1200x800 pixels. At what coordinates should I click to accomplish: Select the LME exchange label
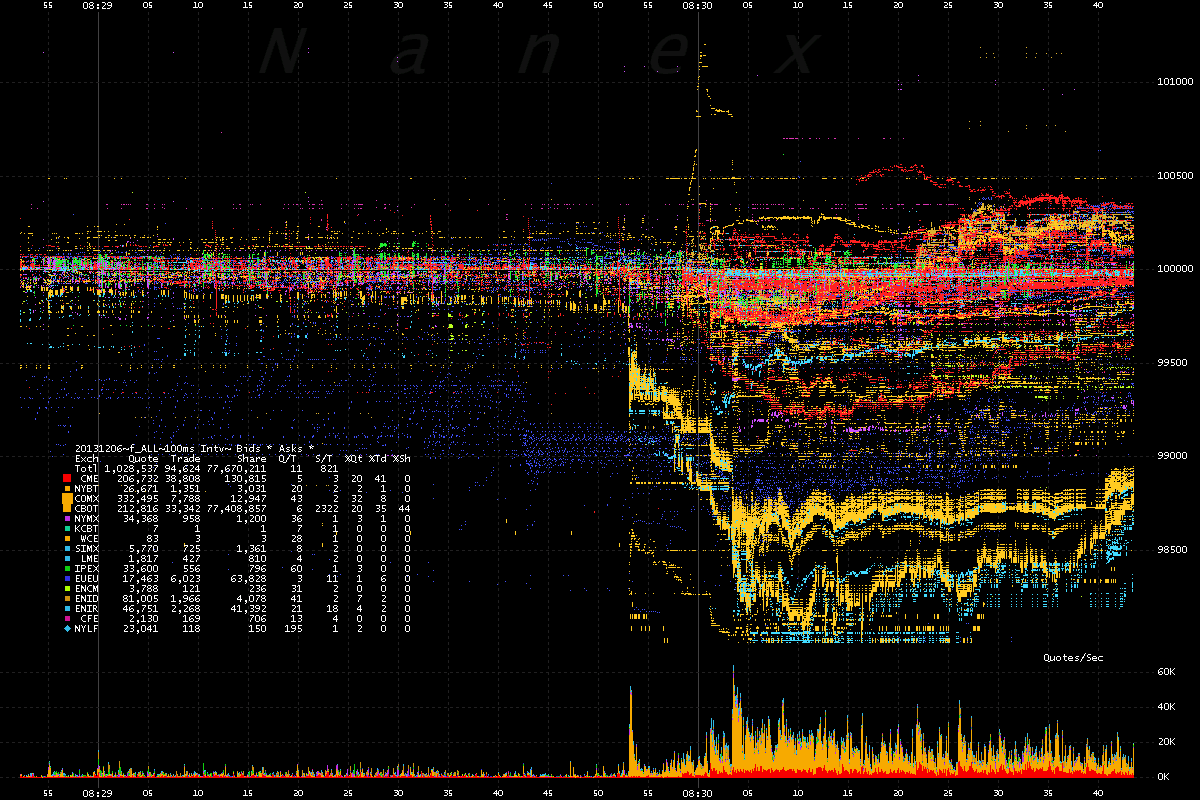(x=90, y=559)
